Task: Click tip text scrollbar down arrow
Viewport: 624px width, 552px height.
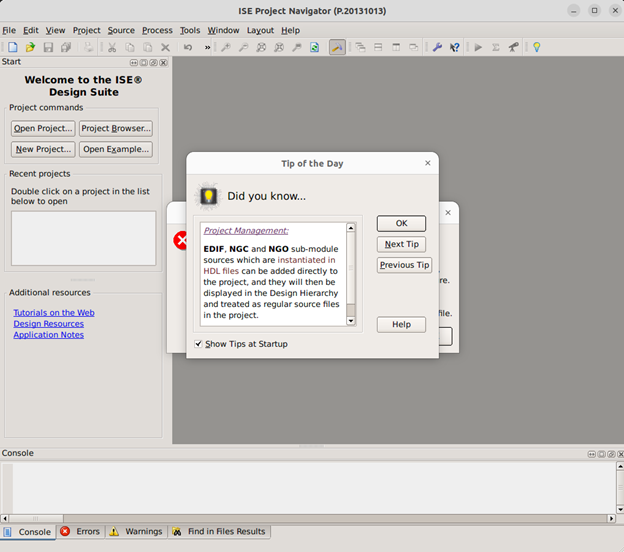Action: click(x=351, y=321)
